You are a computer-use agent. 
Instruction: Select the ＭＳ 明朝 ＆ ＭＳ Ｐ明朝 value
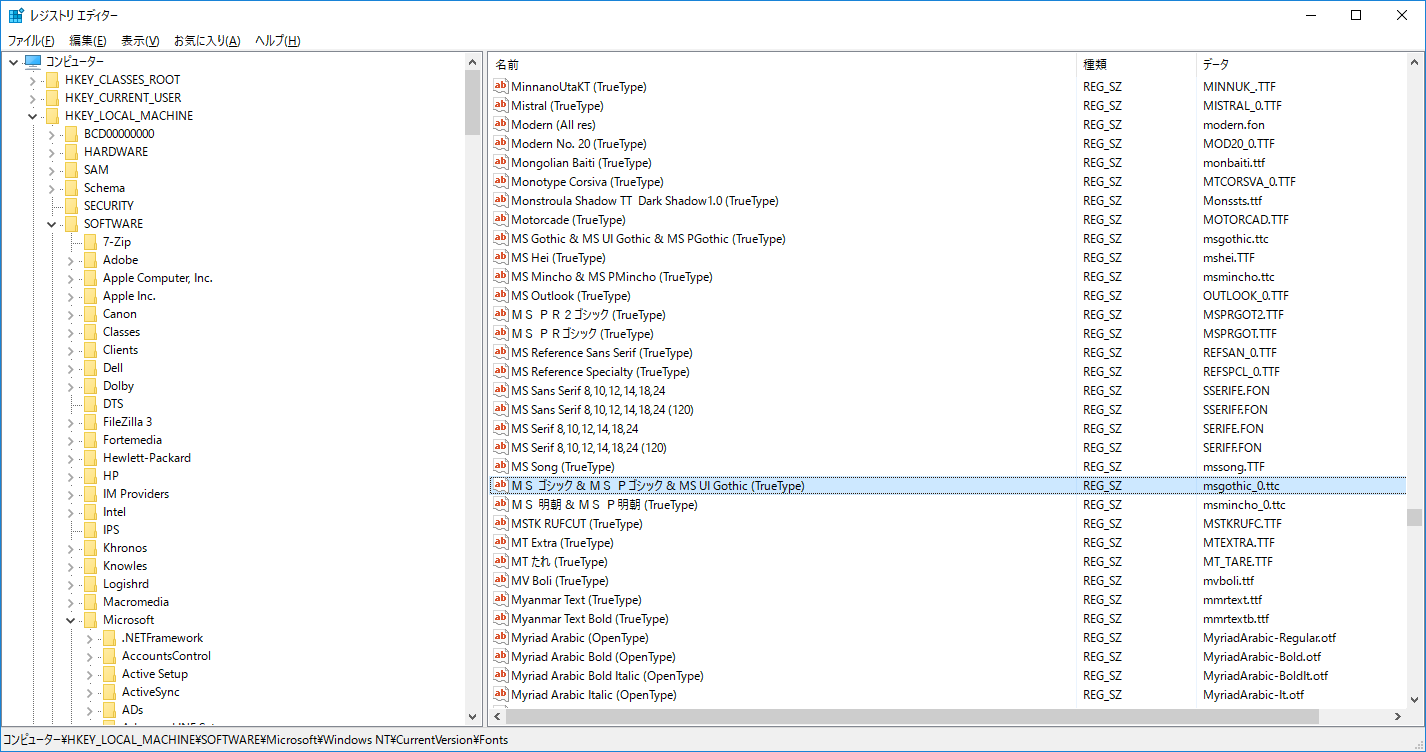pyautogui.click(x=604, y=504)
